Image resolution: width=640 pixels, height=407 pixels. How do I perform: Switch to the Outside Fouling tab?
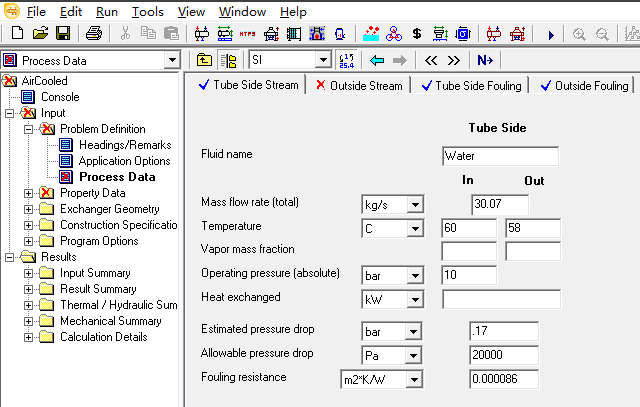[x=584, y=86]
